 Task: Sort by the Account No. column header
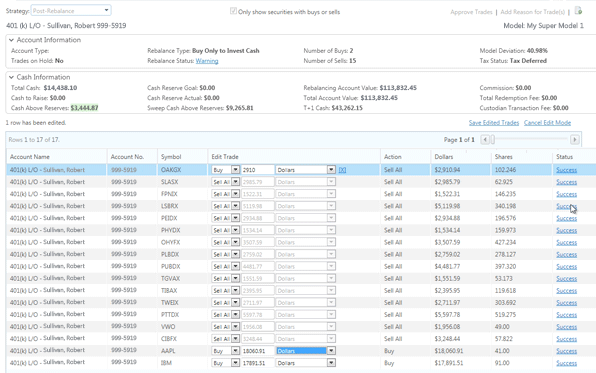tap(132, 157)
